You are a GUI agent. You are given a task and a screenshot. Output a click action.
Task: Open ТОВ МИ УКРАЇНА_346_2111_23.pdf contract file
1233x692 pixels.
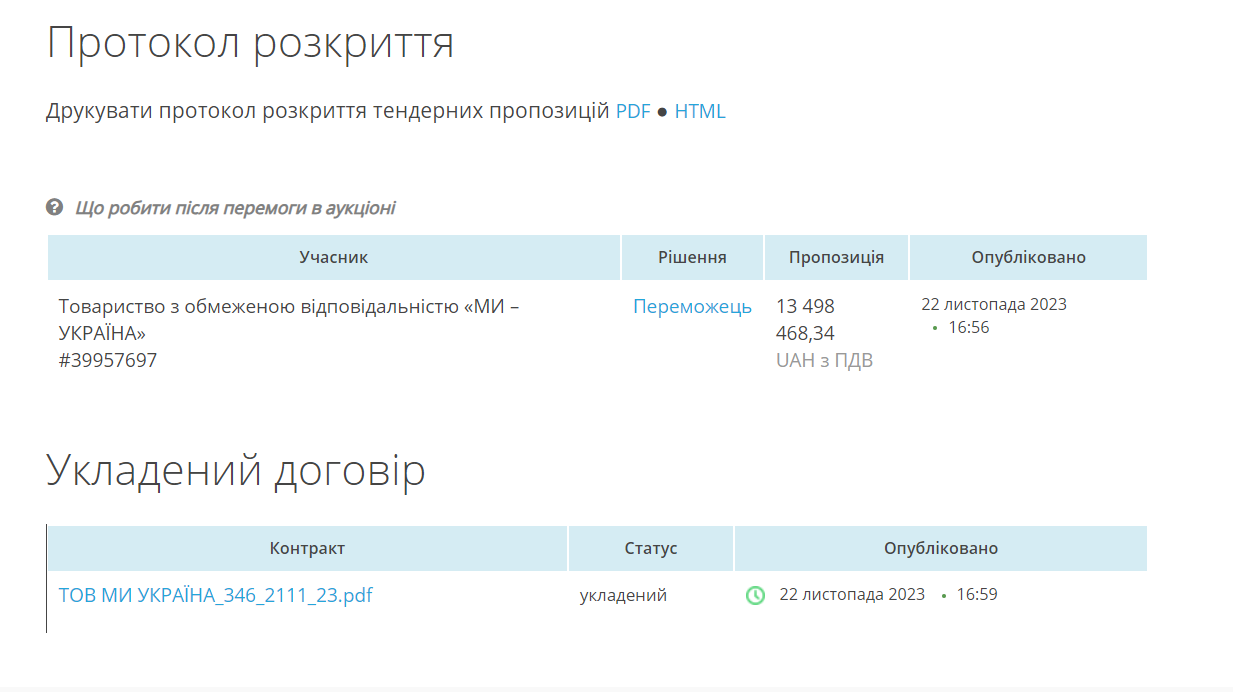(x=215, y=595)
